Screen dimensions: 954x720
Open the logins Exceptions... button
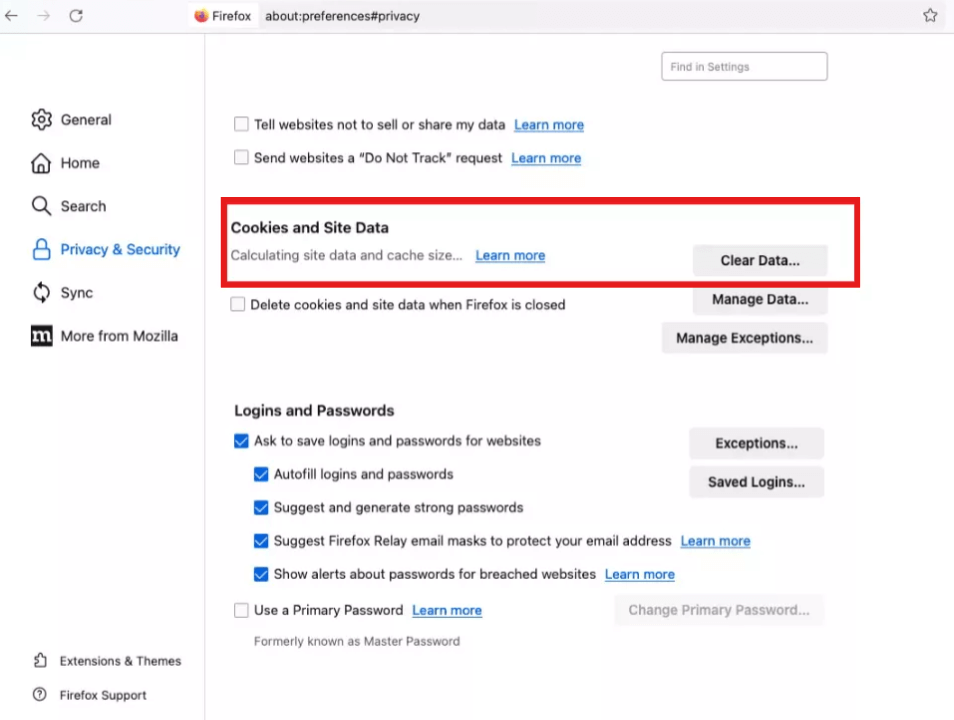coord(756,443)
